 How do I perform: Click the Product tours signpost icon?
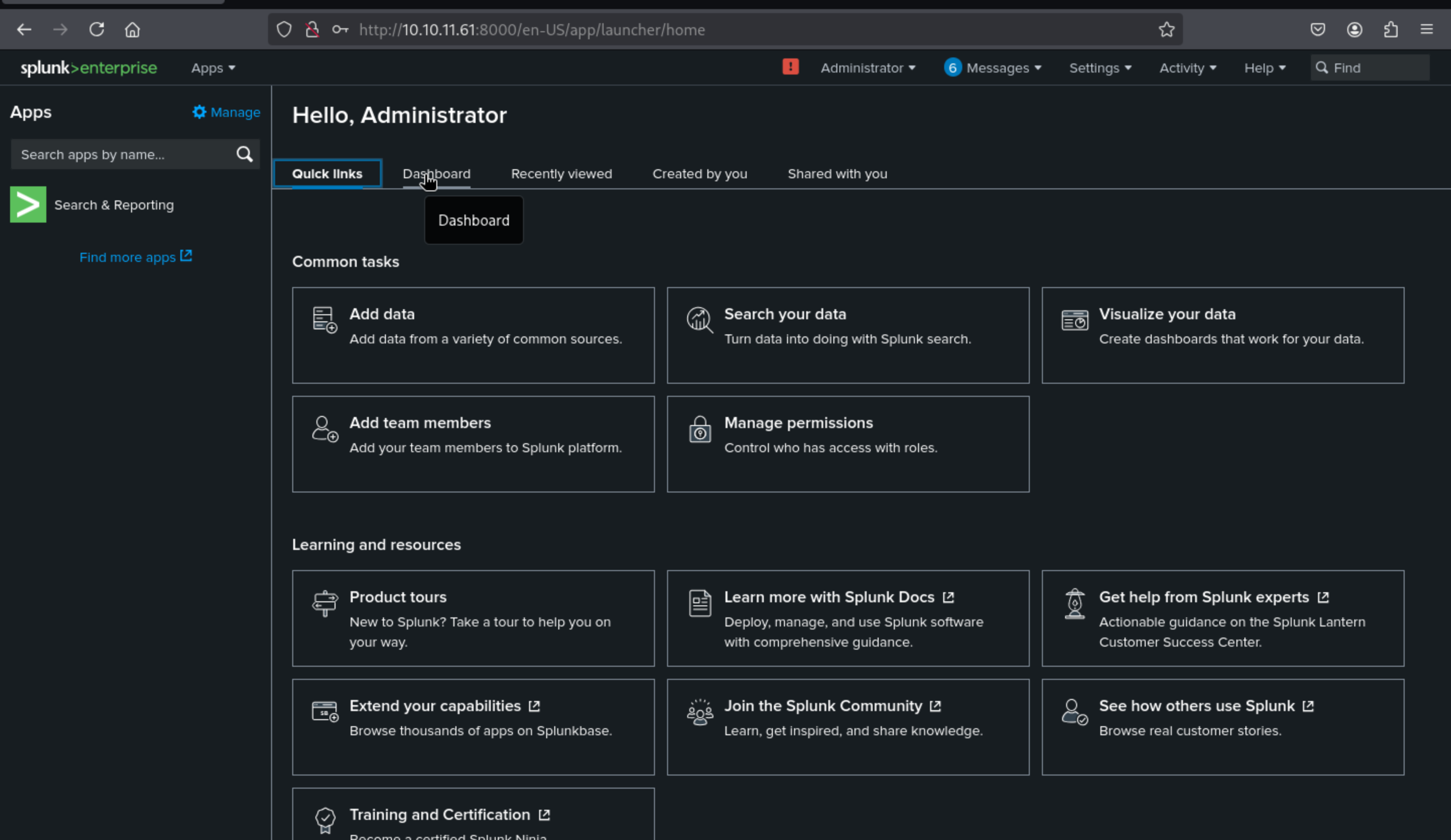pyautogui.click(x=325, y=603)
